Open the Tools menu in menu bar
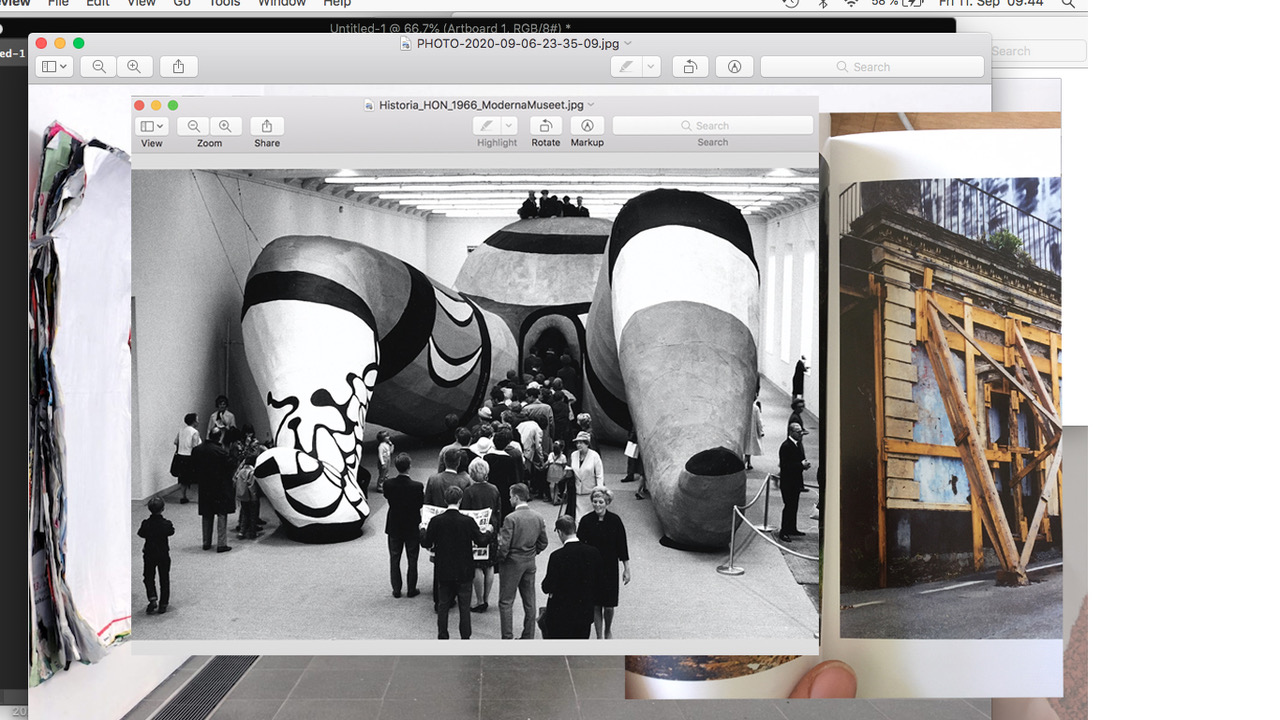1280x720 pixels. pyautogui.click(x=224, y=4)
